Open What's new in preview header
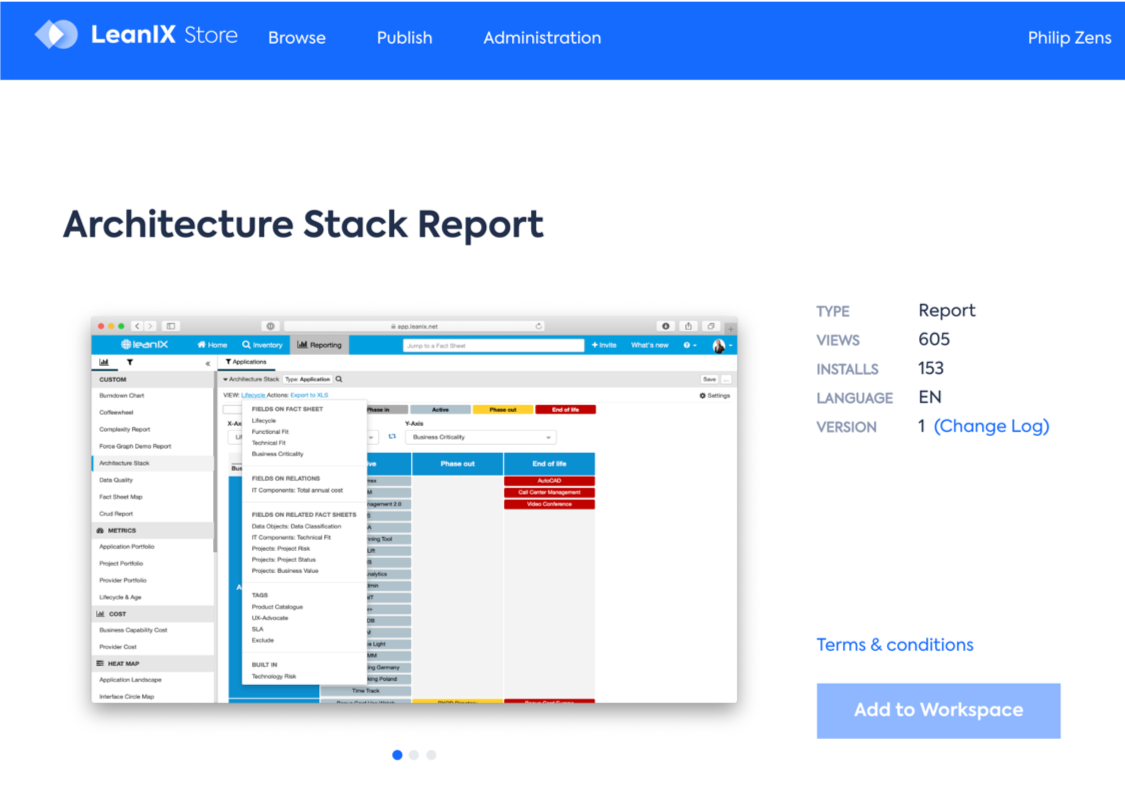The image size is (1125, 806). coord(649,345)
